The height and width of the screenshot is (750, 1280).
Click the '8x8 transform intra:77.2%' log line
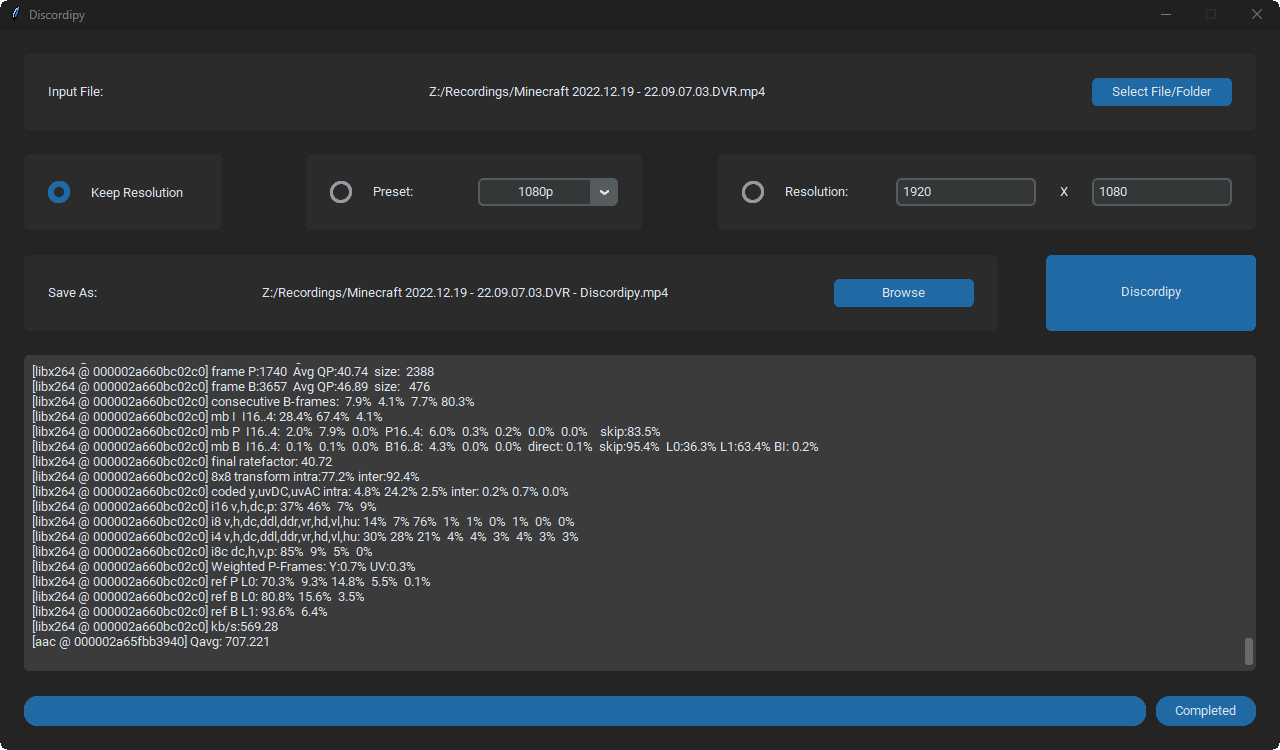click(x=226, y=477)
